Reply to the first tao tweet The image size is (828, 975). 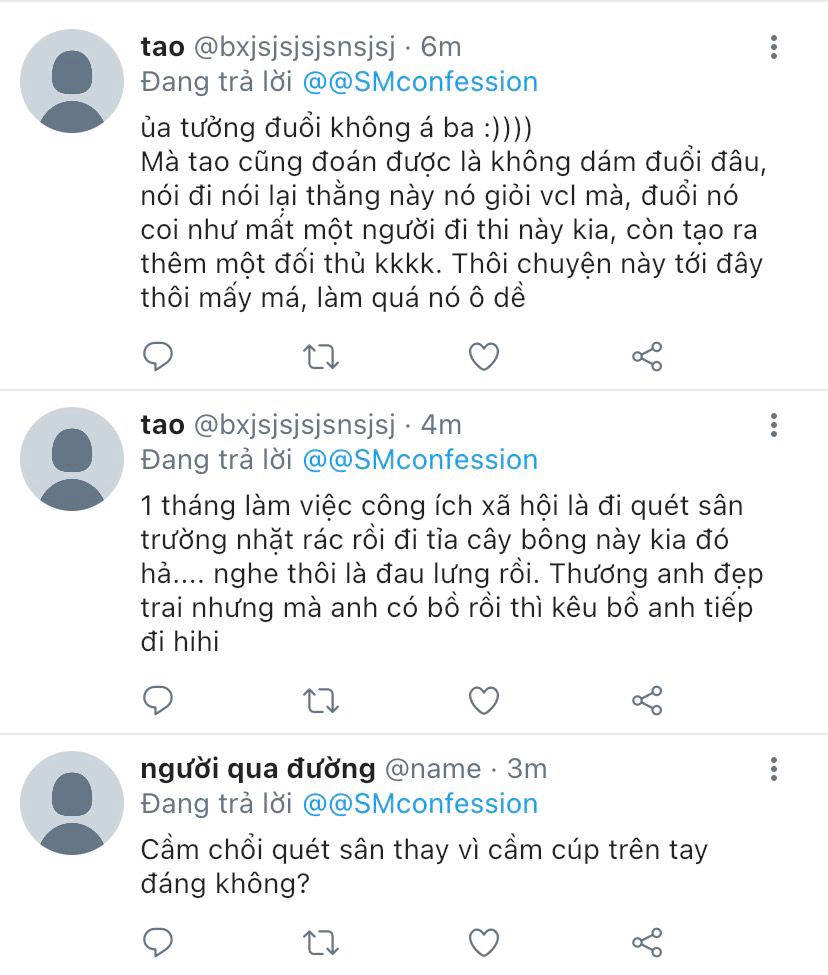pos(158,356)
